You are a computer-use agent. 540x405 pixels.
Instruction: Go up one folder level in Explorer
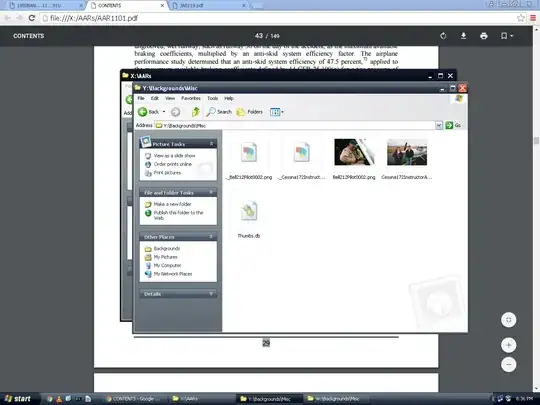[196, 112]
